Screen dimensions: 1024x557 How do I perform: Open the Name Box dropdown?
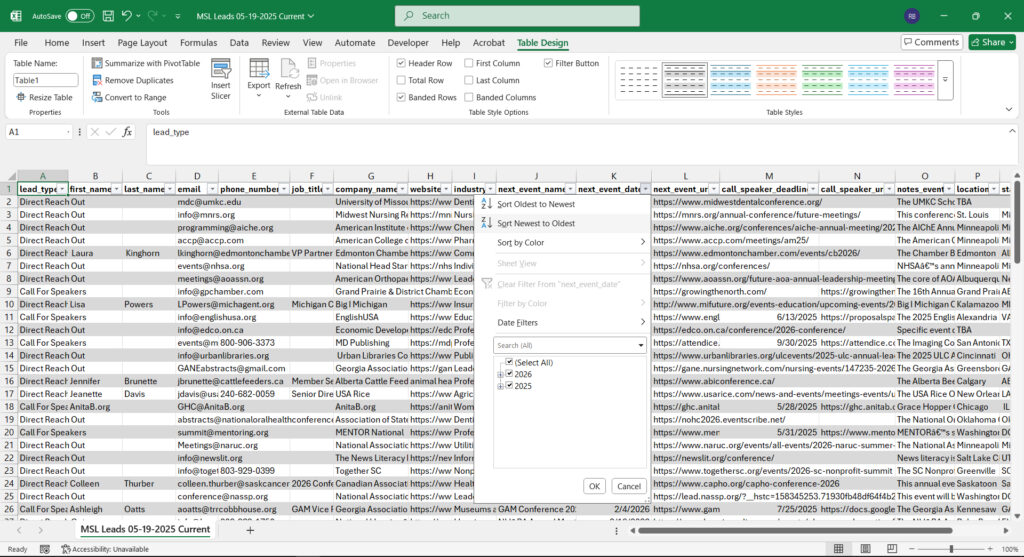tap(68, 132)
